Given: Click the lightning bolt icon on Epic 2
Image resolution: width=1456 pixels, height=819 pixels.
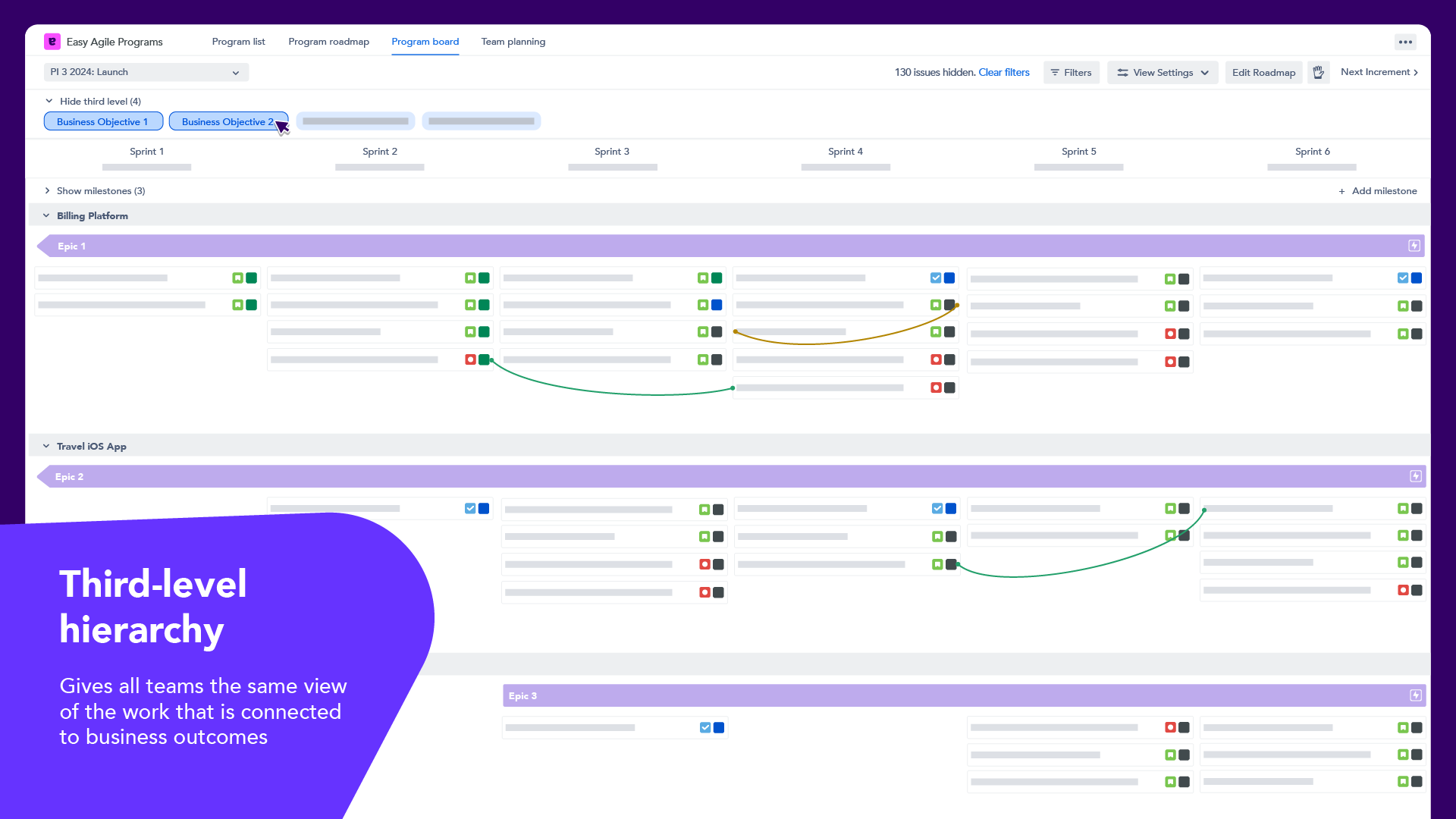Looking at the screenshot, I should coord(1415,476).
